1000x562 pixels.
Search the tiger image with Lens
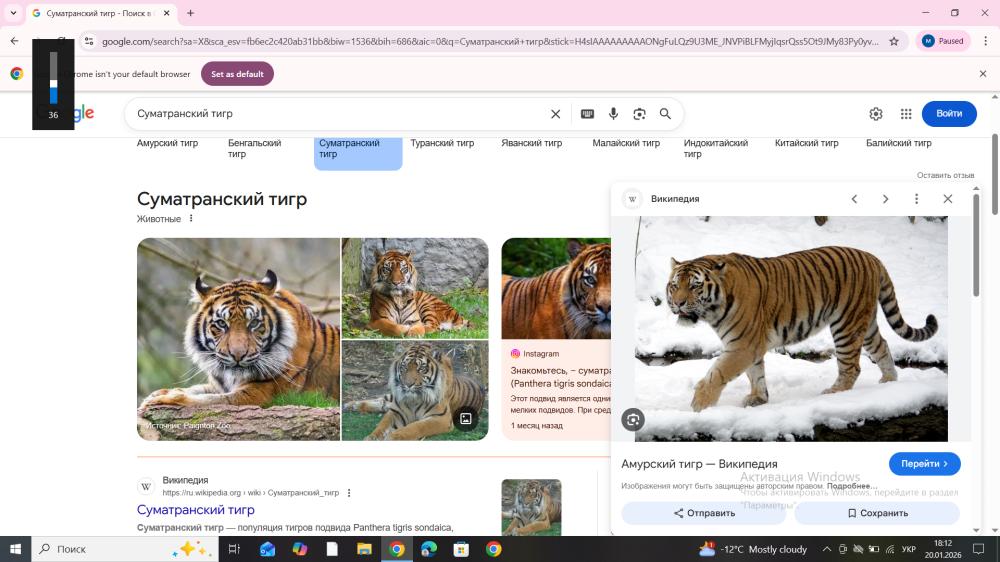632,420
